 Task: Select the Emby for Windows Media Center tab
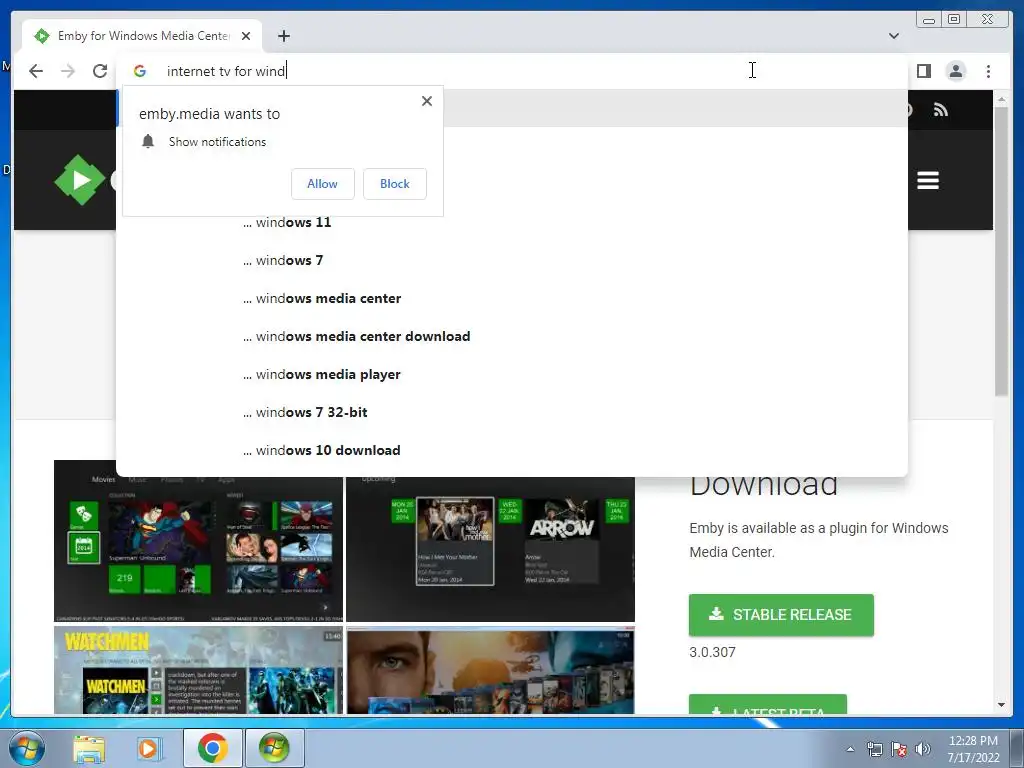click(142, 36)
